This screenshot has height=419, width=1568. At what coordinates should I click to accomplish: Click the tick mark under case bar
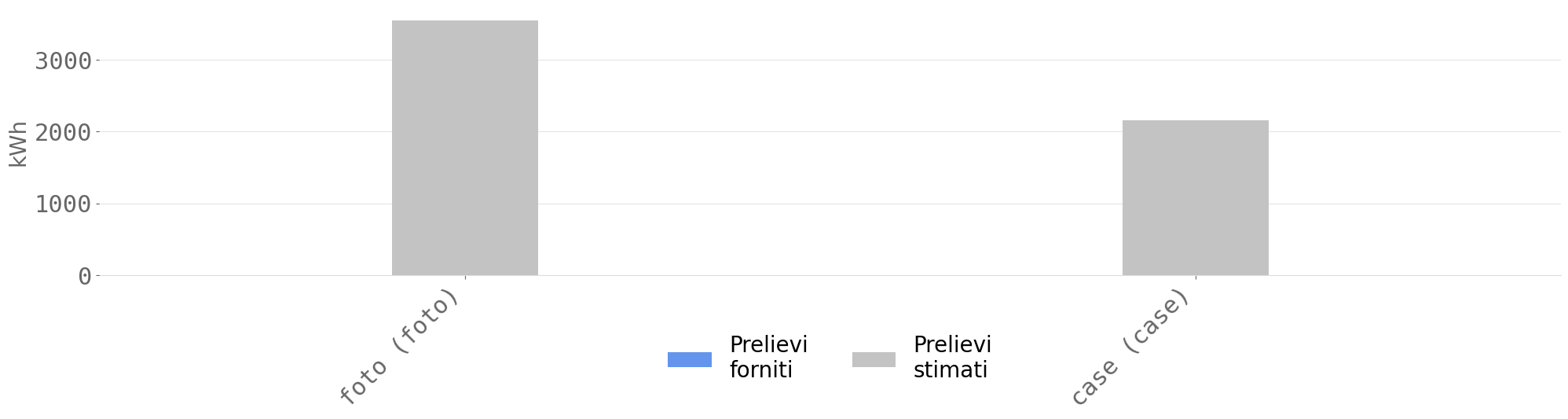1196,277
